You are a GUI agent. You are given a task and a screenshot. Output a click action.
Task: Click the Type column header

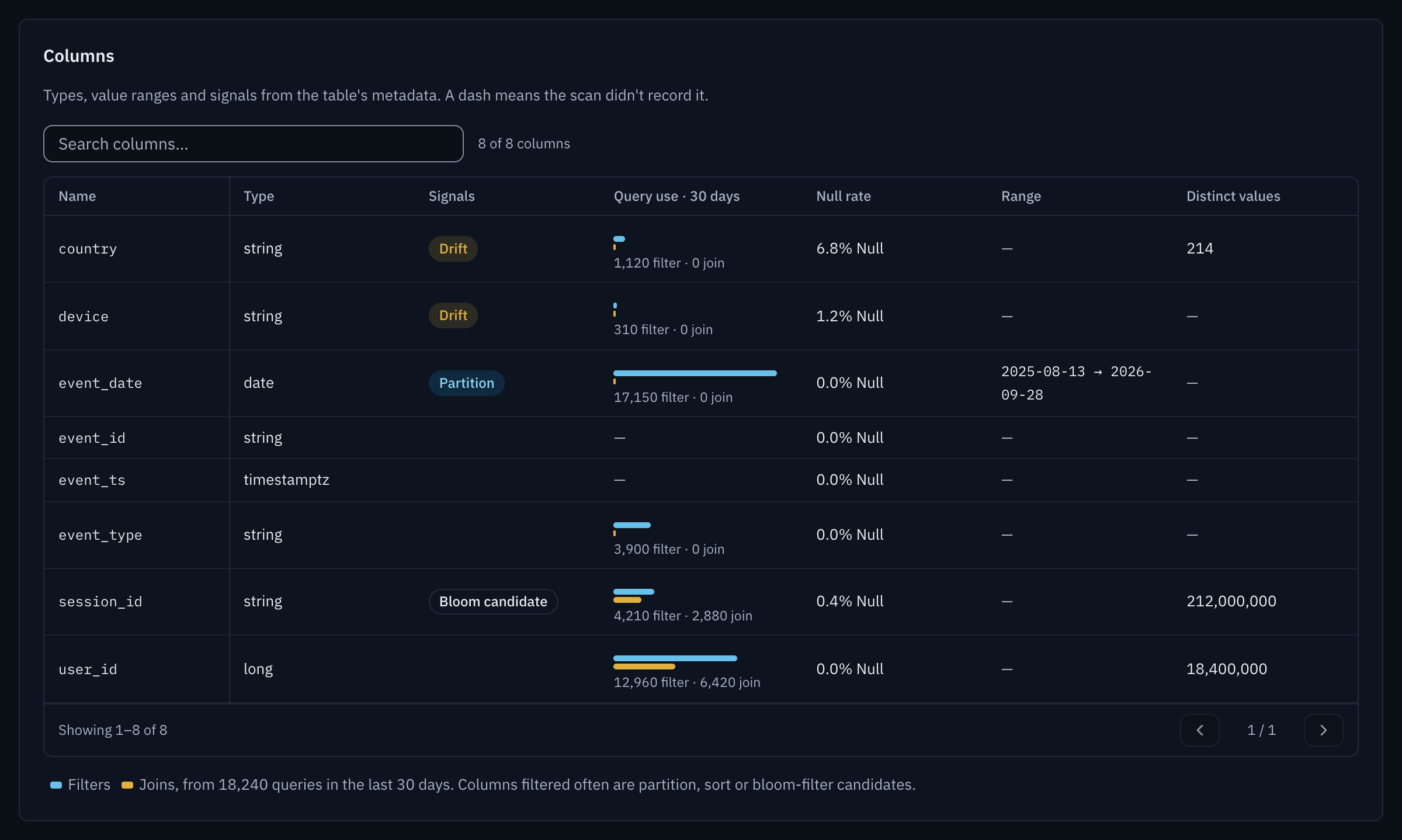pyautogui.click(x=259, y=196)
